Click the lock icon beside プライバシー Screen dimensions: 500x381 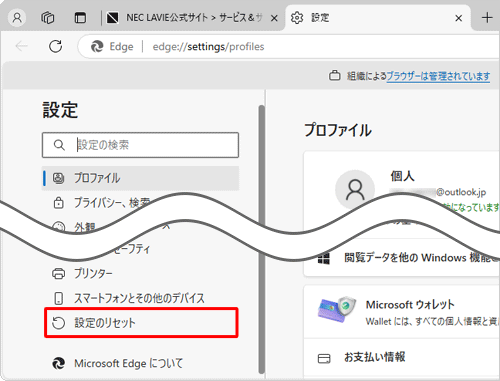(x=59, y=203)
